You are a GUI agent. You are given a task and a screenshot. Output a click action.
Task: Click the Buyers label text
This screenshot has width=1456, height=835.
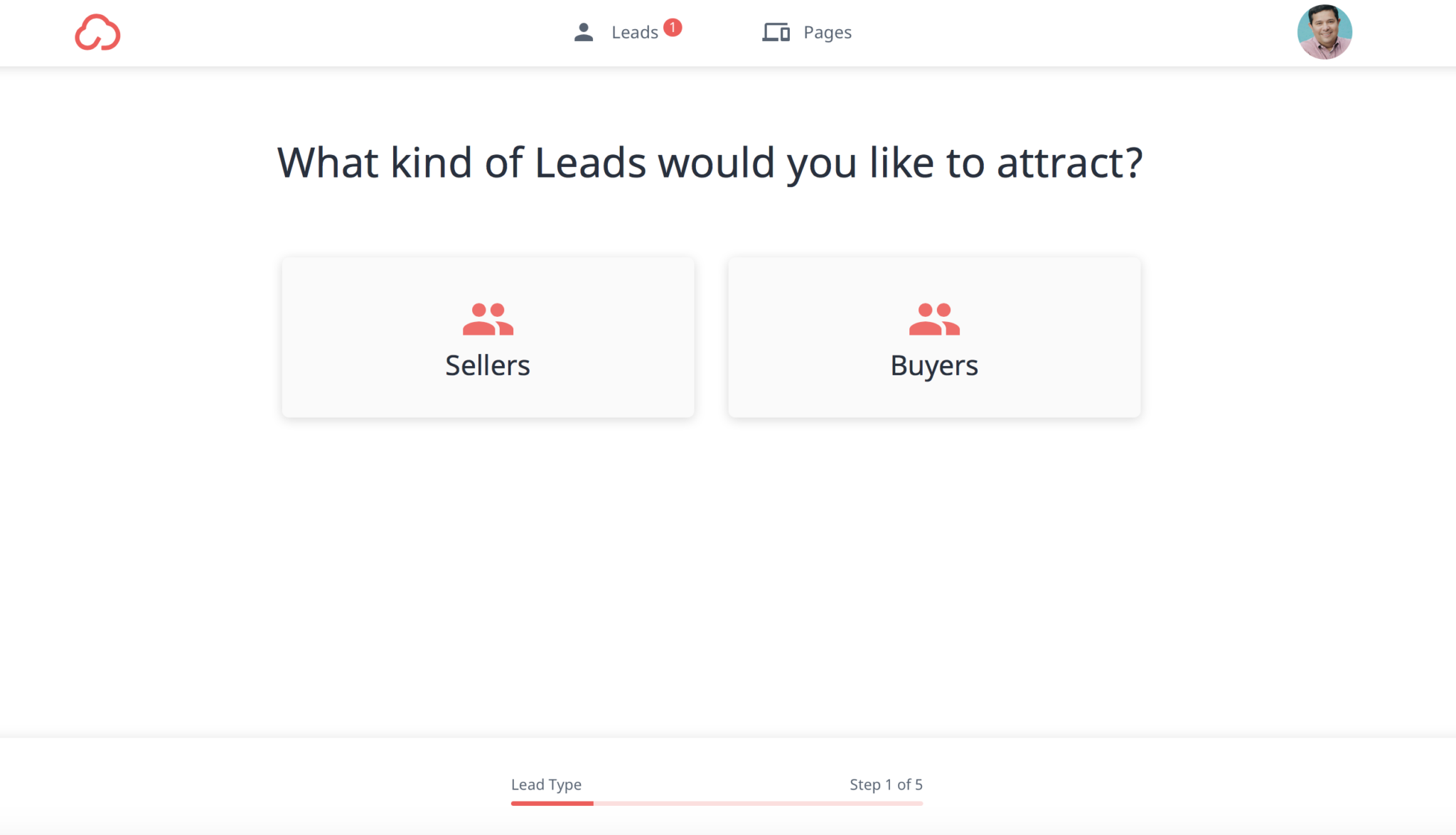934,366
